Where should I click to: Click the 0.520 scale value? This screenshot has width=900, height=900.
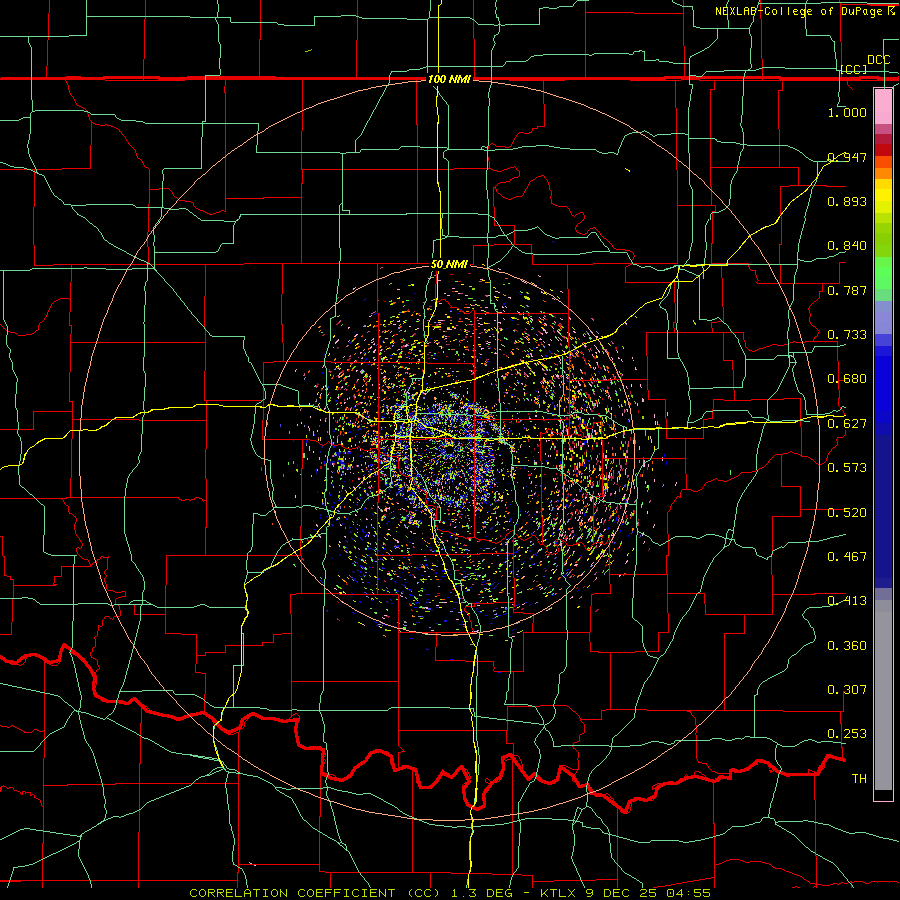click(x=847, y=513)
